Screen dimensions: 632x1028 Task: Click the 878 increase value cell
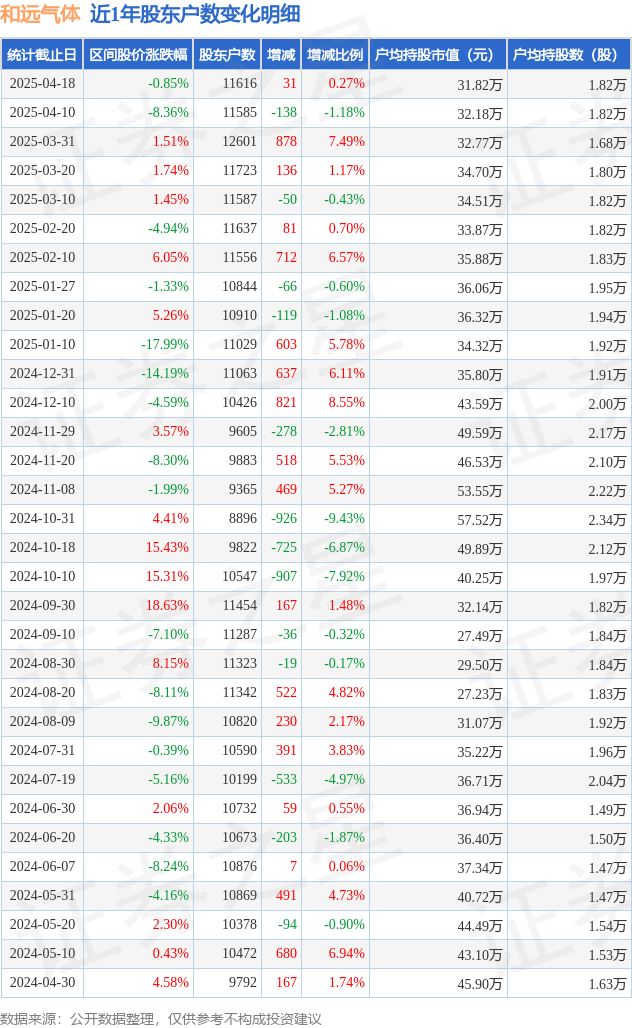point(286,142)
